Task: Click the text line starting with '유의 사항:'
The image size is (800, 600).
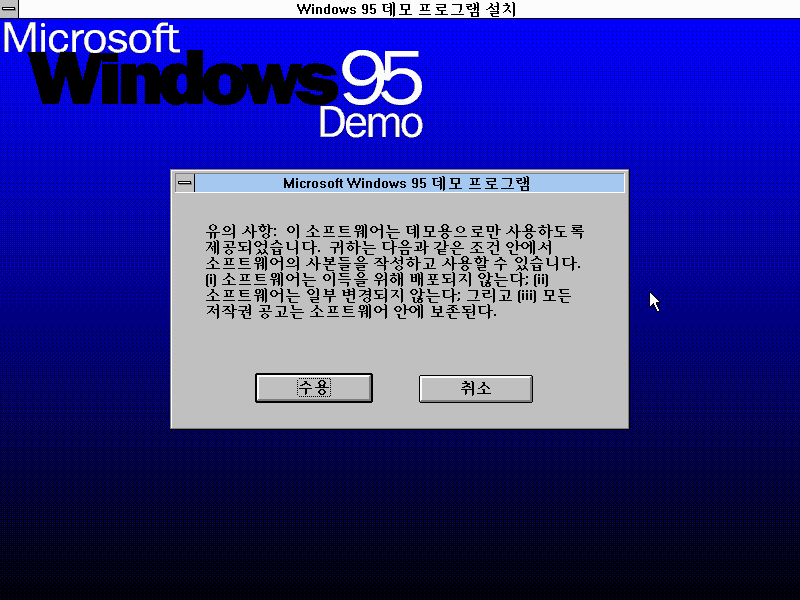Action: (x=394, y=231)
